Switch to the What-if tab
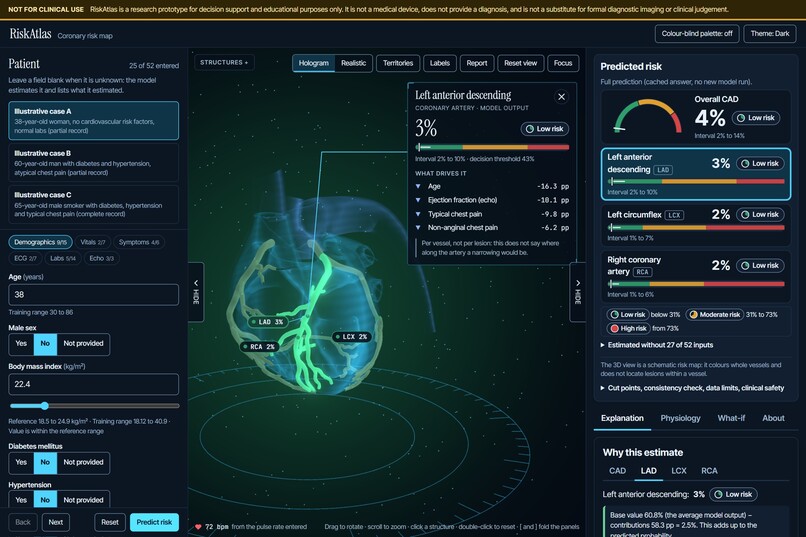The image size is (806, 537). (731, 418)
